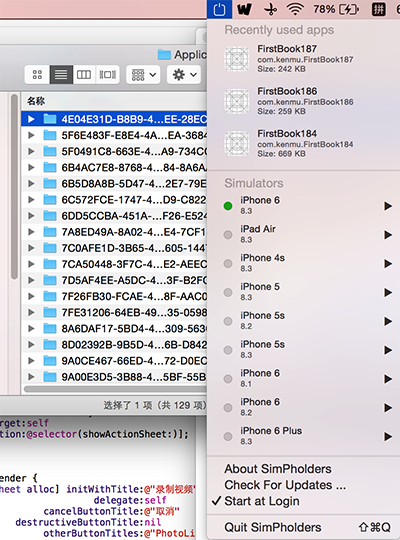Click the folder icon of 9A00E3D5-3B88

coord(50,377)
